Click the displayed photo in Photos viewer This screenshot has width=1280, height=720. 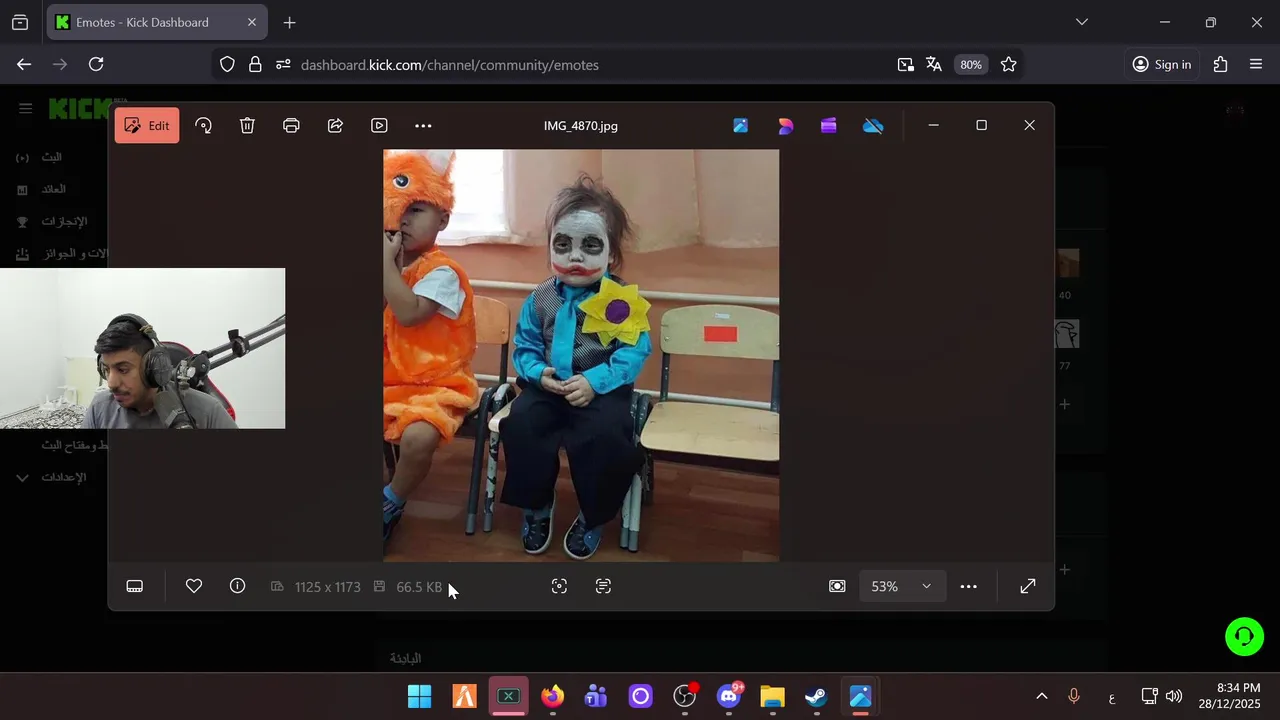click(x=581, y=355)
